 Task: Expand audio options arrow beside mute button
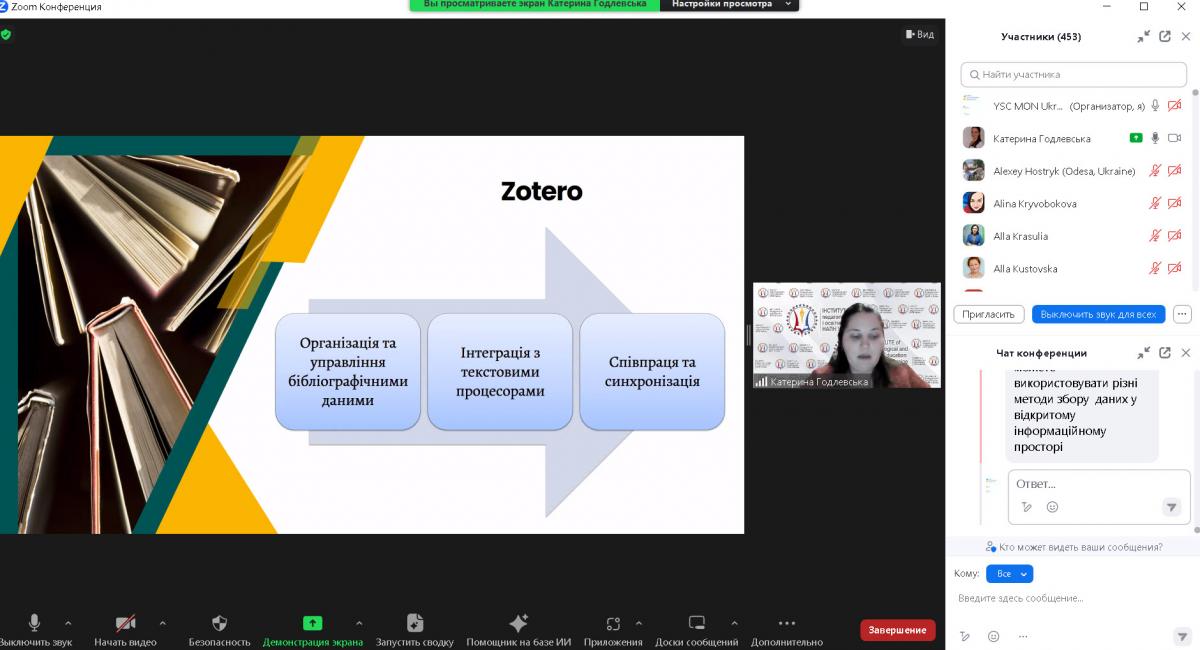68,622
